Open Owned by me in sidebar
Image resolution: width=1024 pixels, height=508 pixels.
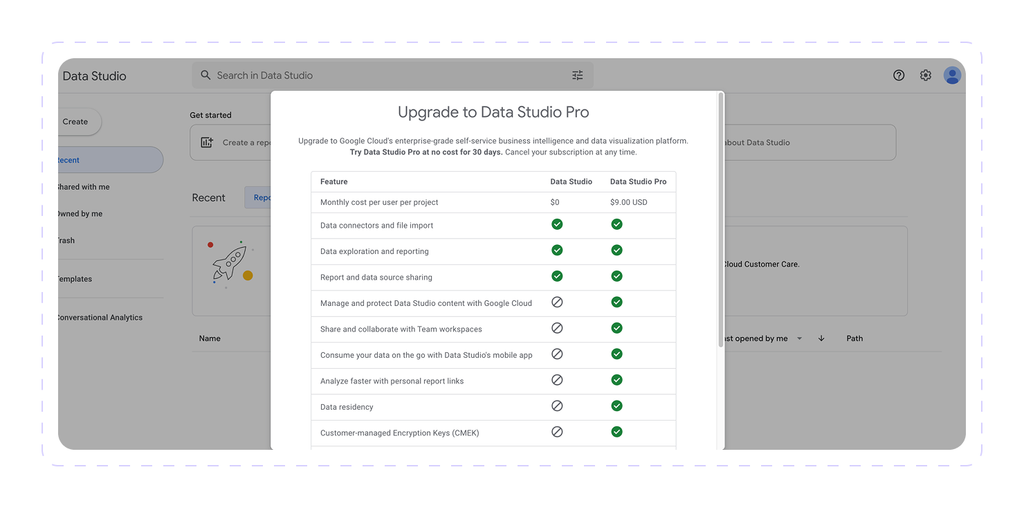(x=80, y=214)
